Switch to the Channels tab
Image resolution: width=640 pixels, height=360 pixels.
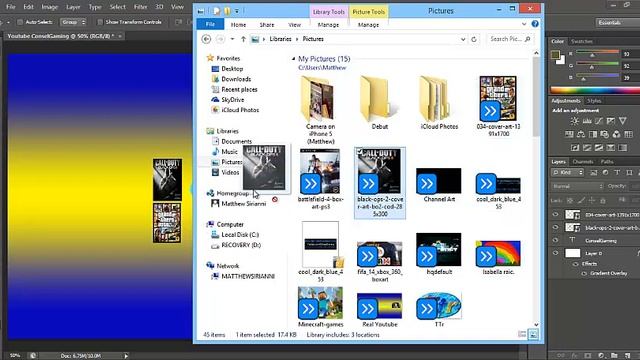tap(582, 162)
